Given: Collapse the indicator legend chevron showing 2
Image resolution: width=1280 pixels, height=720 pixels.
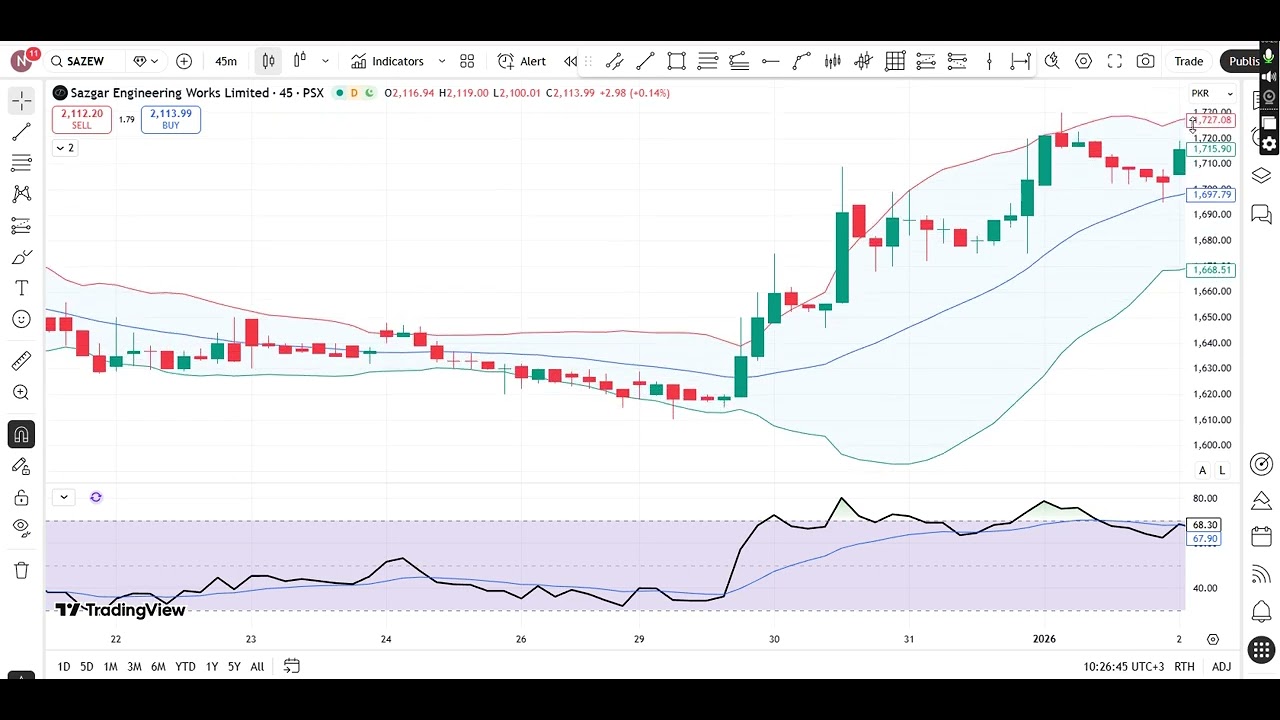Looking at the screenshot, I should (x=64, y=148).
